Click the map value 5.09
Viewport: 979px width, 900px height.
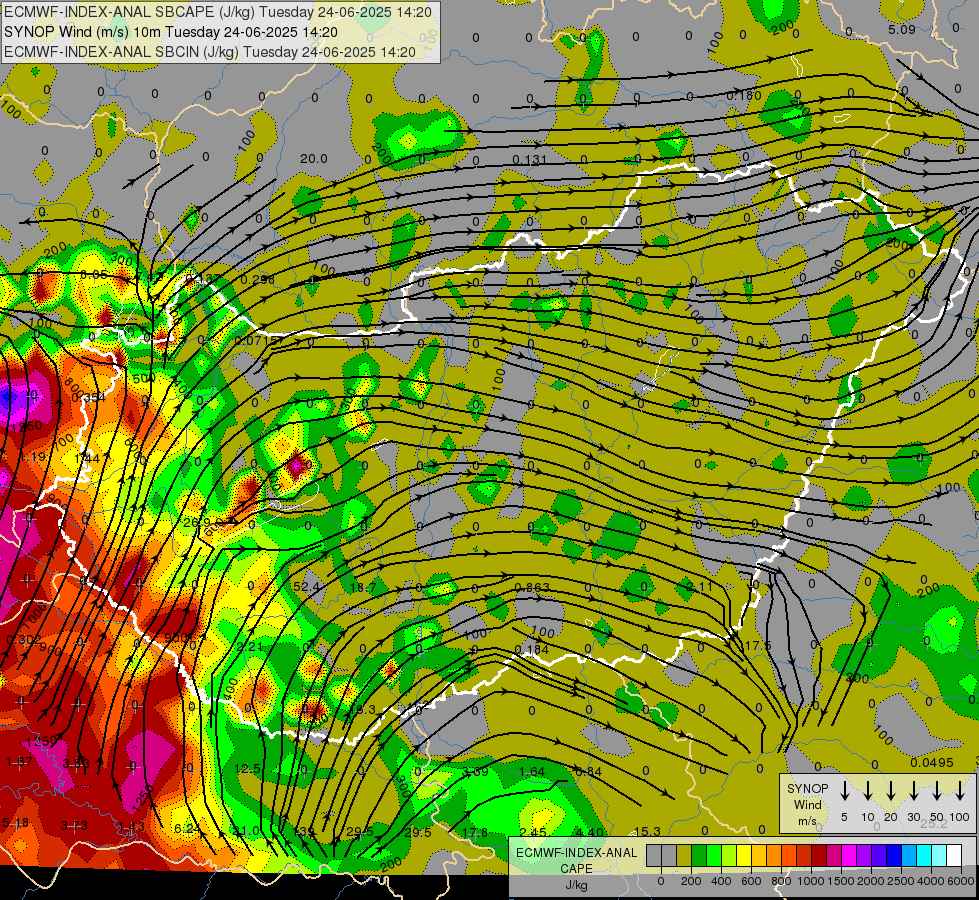[902, 29]
